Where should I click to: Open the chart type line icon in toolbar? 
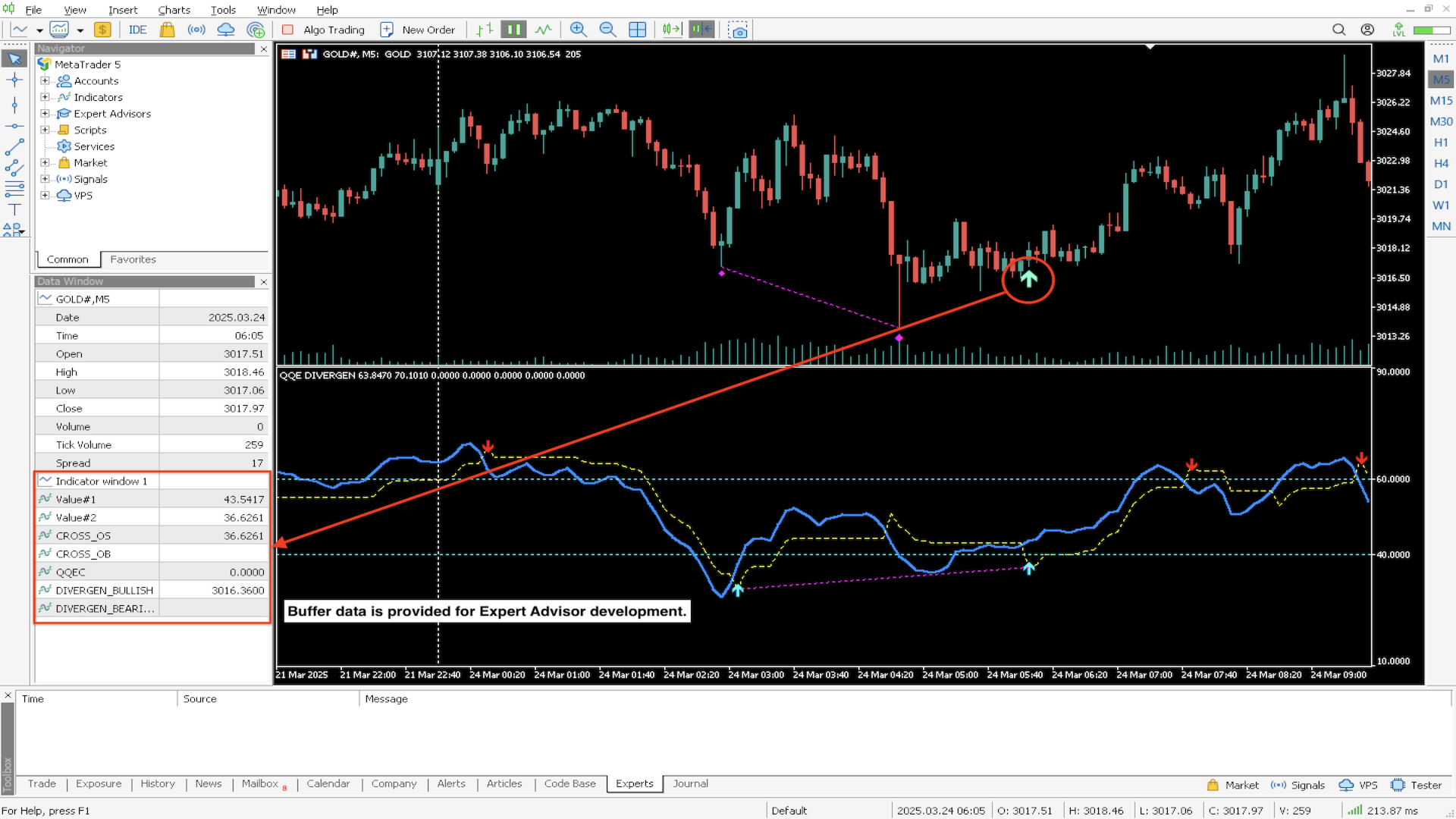20,30
